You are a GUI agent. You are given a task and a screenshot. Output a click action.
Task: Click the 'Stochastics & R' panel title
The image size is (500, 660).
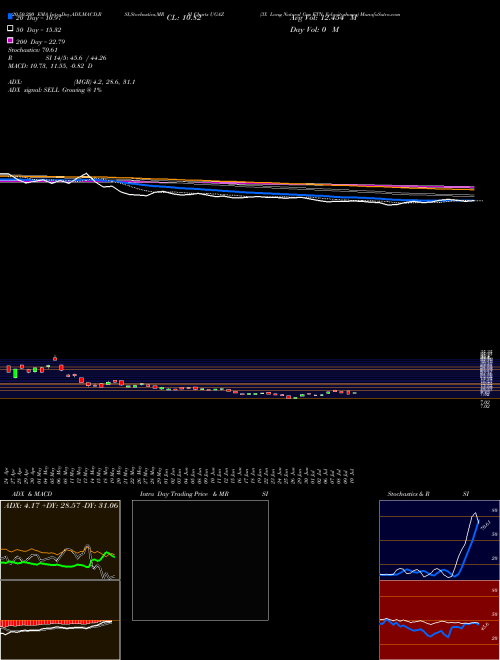408,494
